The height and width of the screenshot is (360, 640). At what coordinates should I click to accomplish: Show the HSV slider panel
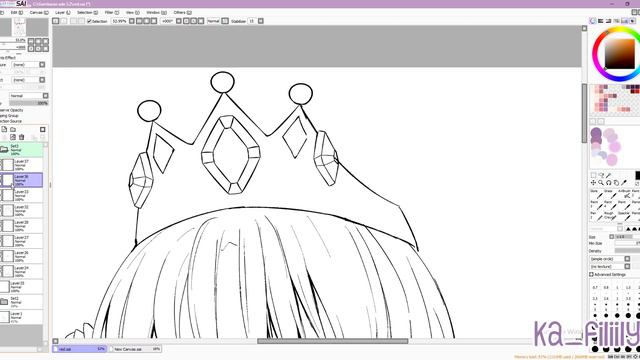coord(609,21)
